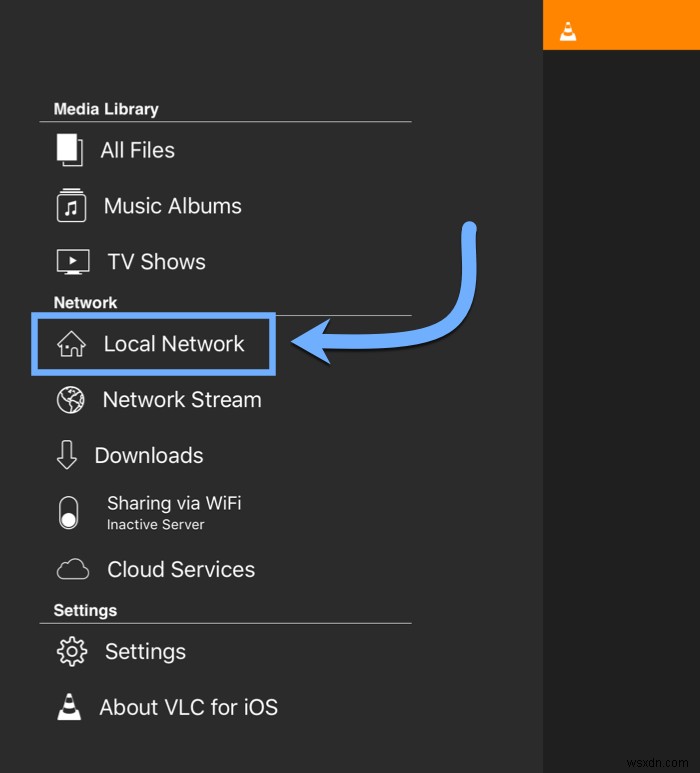This screenshot has width=700, height=773.
Task: Open the Settings menu item
Action: (145, 652)
